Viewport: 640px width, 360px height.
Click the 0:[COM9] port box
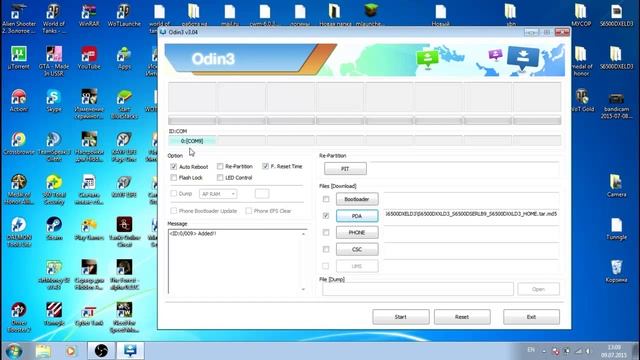coord(192,141)
